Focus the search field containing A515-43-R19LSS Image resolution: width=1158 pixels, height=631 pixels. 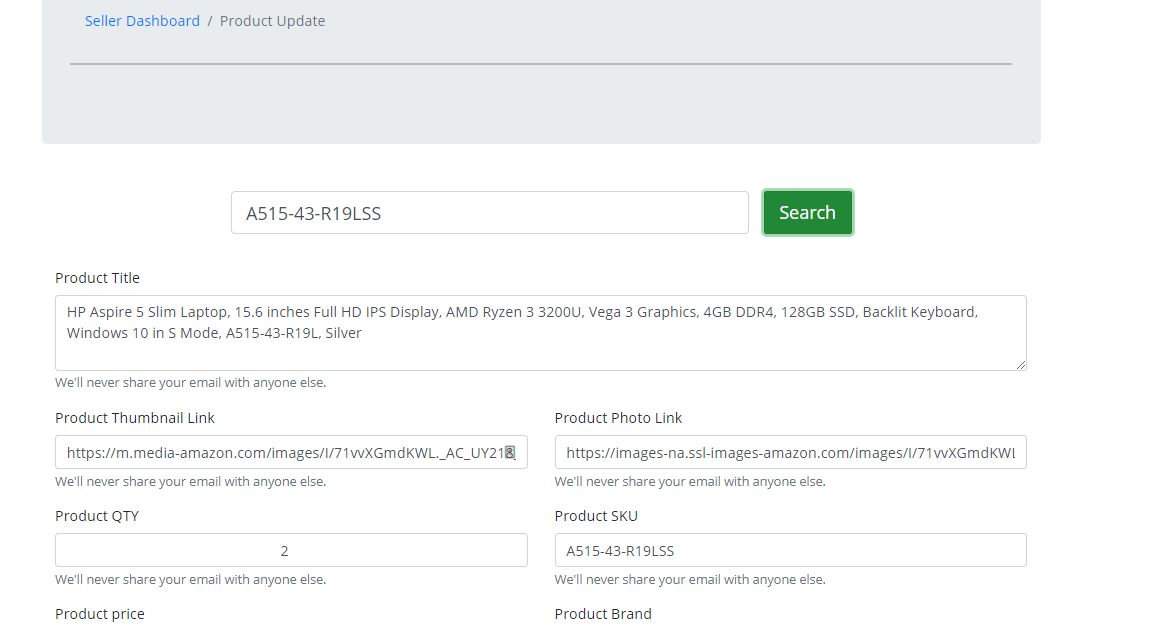490,213
